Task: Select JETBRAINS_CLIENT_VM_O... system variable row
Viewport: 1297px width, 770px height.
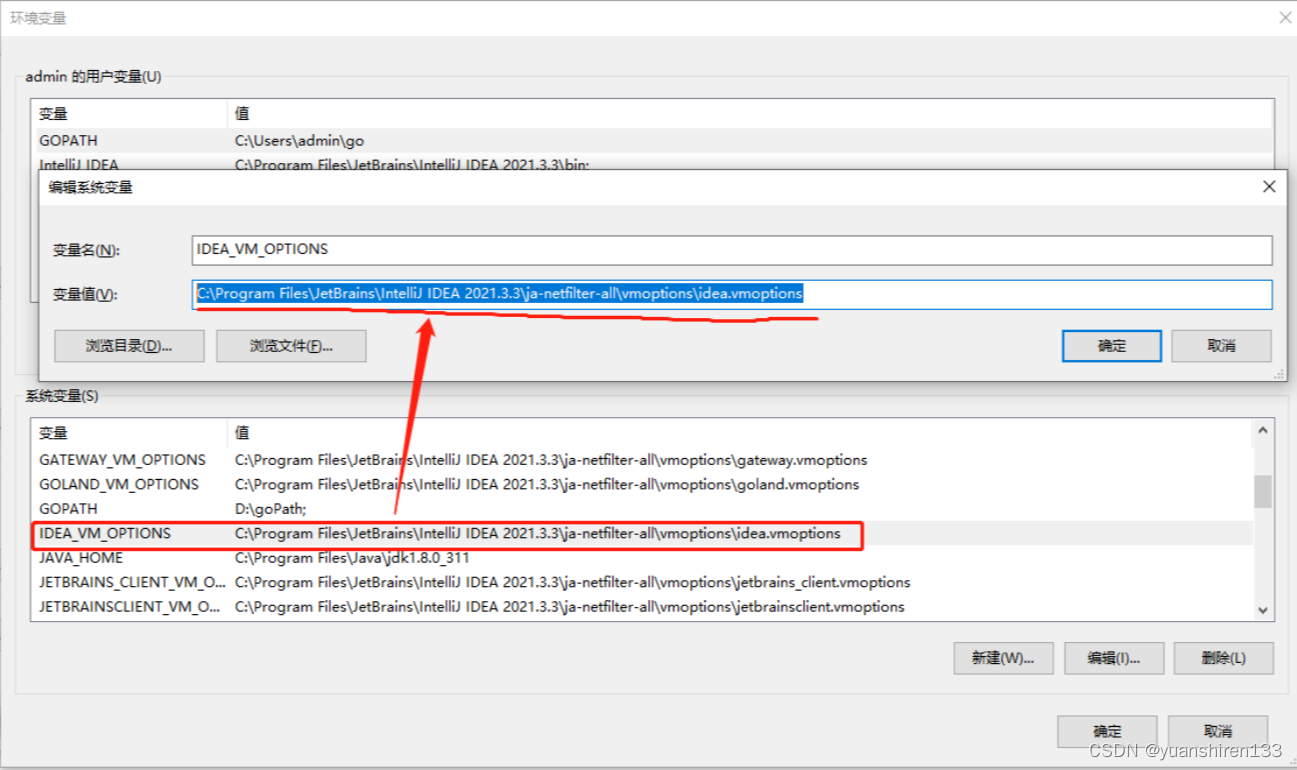Action: [x=643, y=582]
